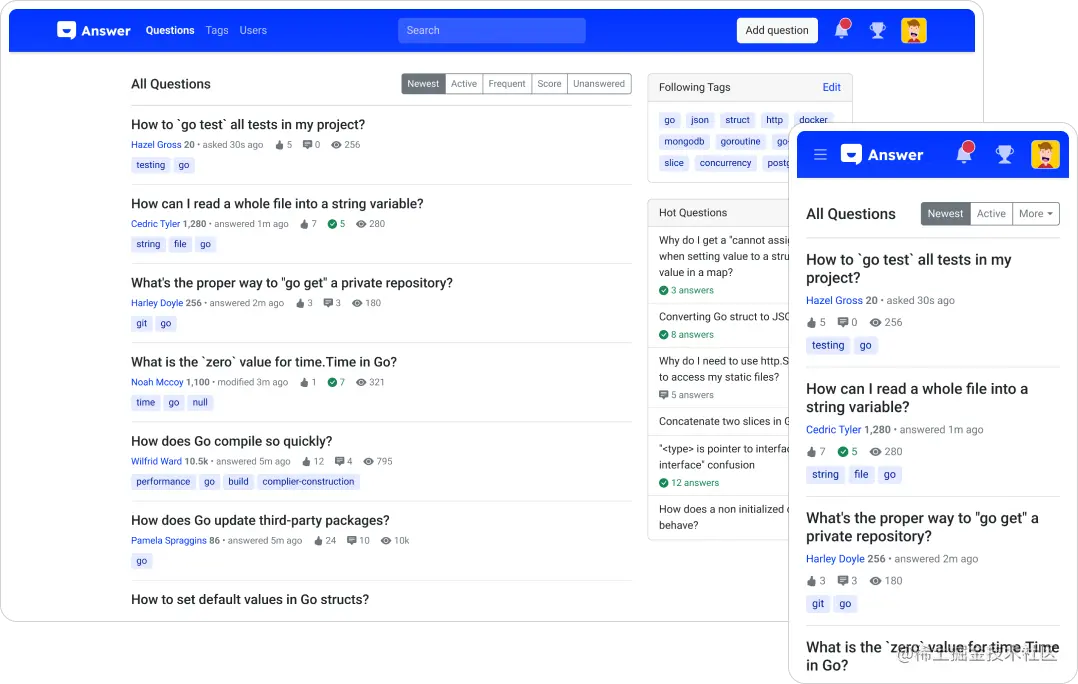Open the Users nav item
Screen dimensions: 1078x684
pos(253,30)
